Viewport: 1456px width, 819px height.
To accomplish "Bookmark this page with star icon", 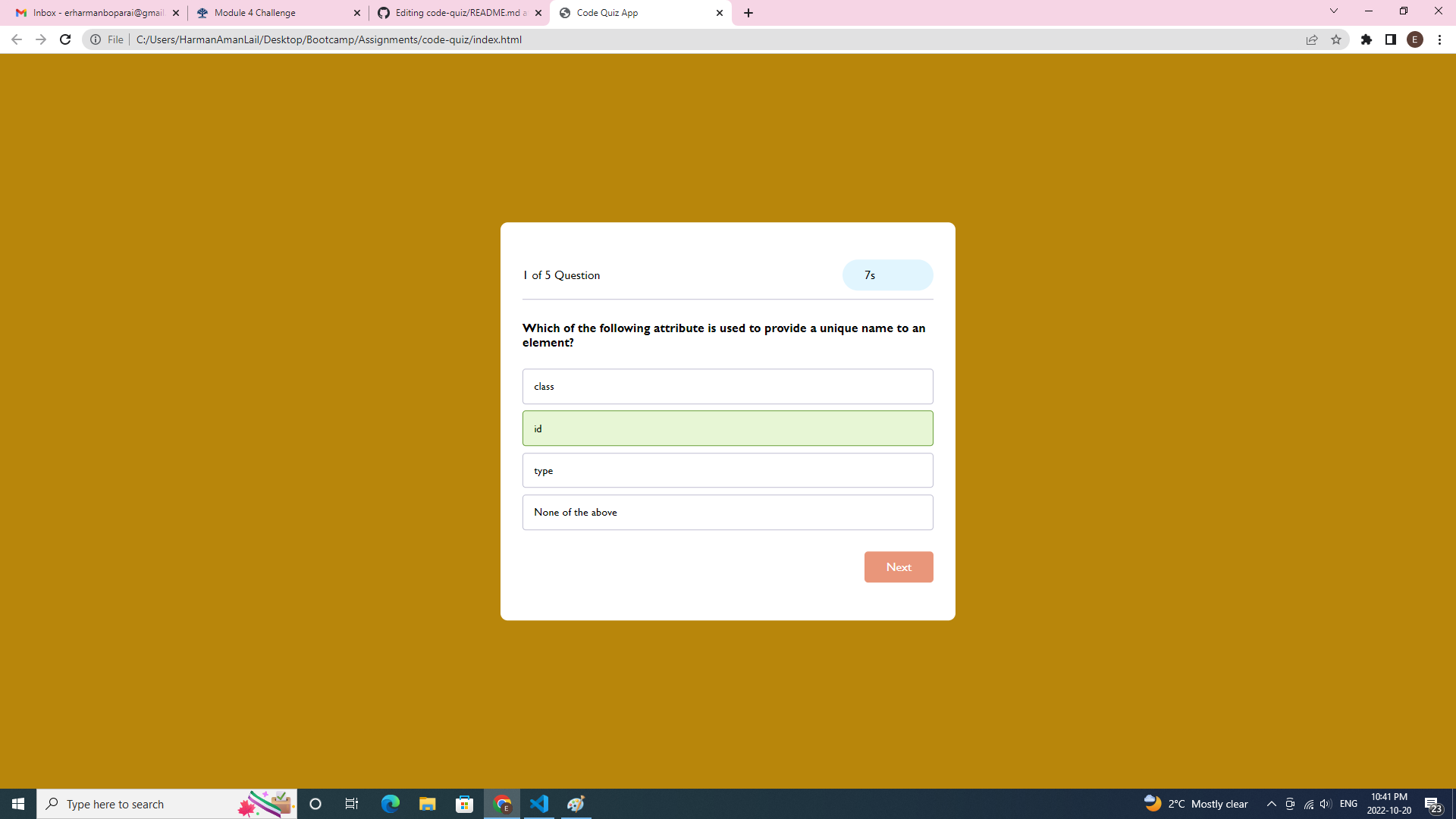I will pos(1336,39).
